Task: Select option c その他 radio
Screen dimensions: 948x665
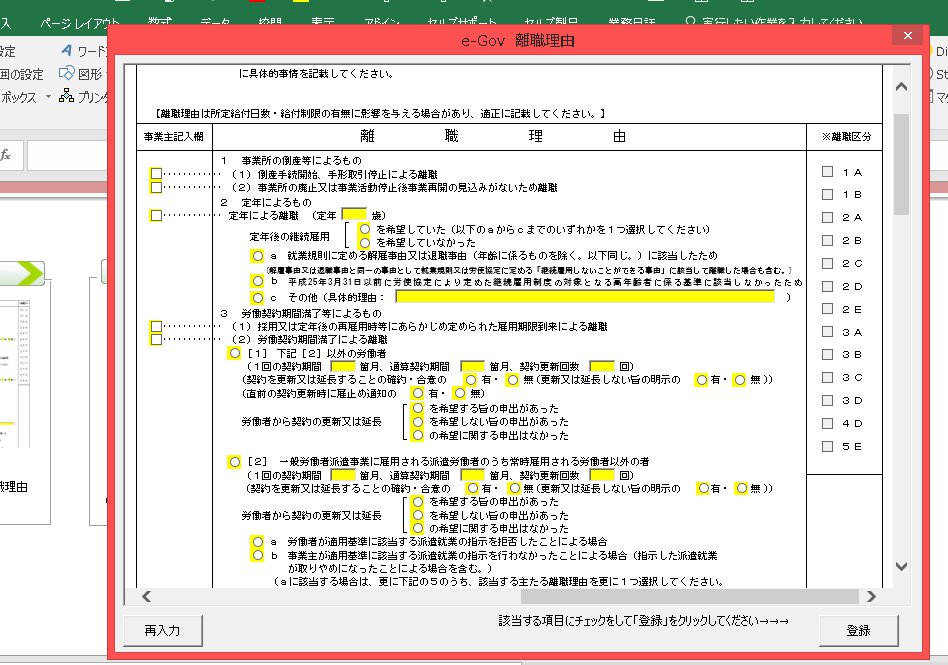Action: coord(258,297)
